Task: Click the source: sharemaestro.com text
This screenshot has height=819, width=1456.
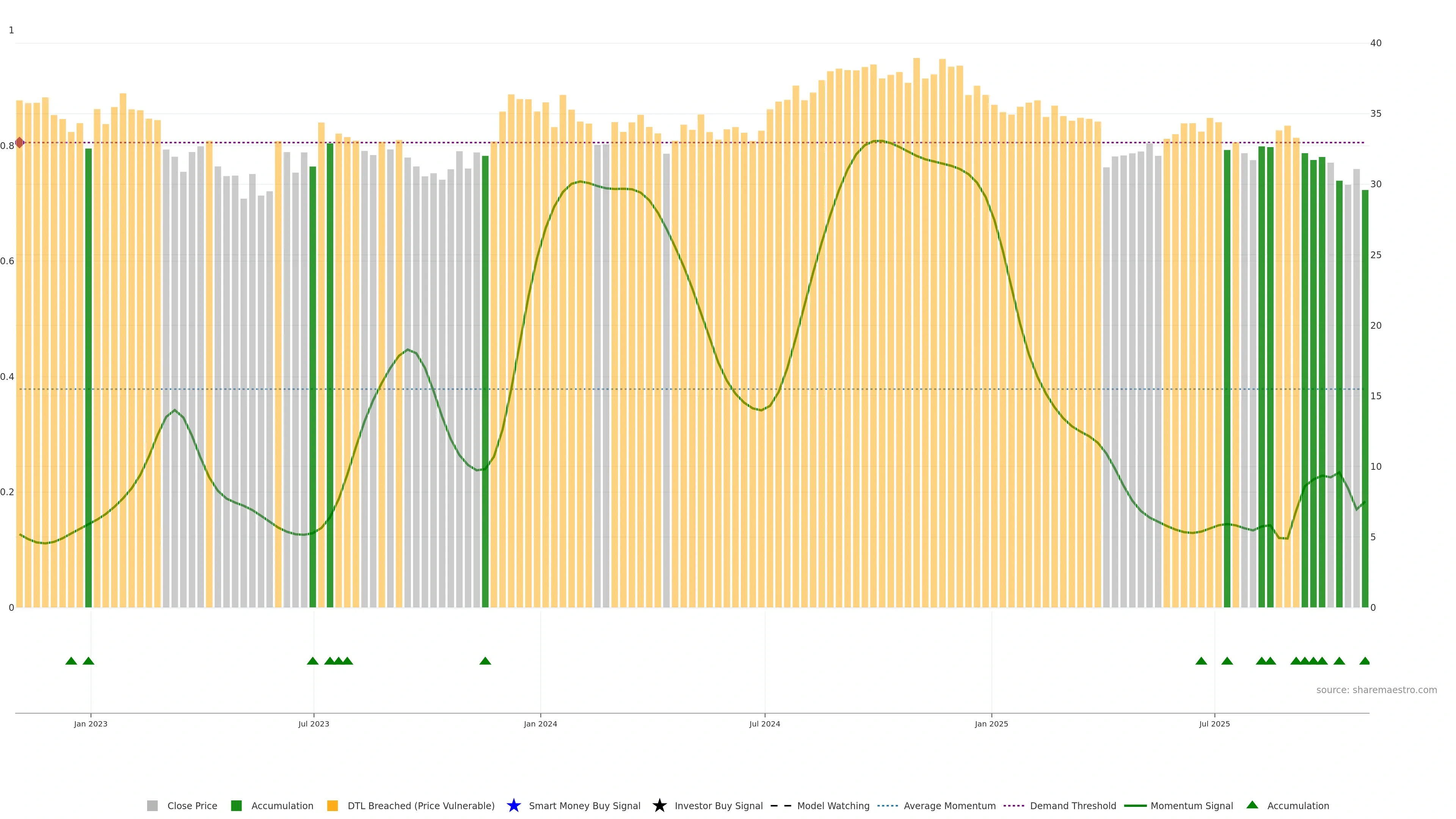Action: (1376, 690)
